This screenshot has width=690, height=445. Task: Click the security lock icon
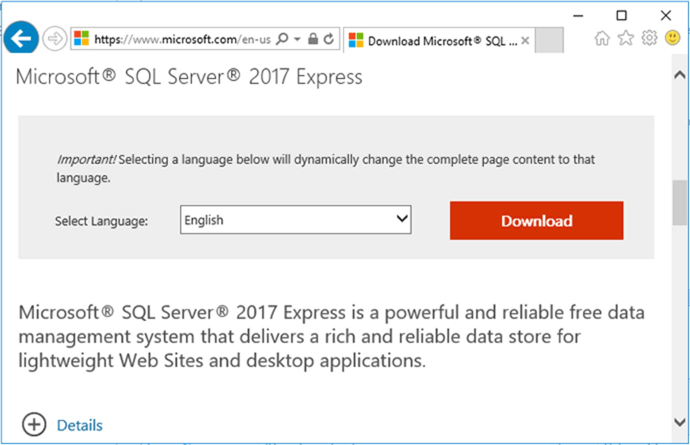[313, 39]
